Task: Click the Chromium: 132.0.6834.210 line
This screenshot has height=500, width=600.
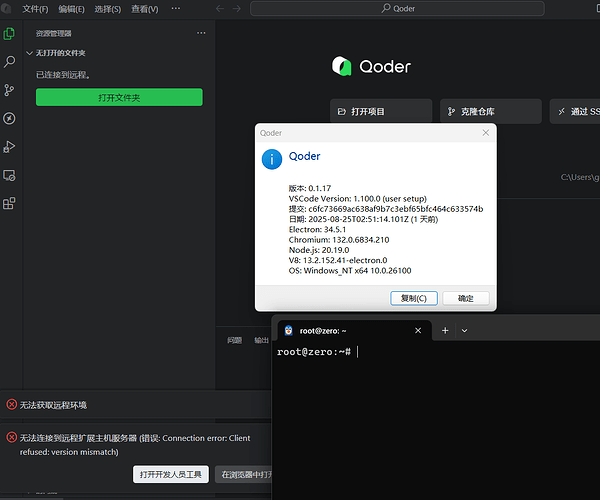Action: [339, 240]
